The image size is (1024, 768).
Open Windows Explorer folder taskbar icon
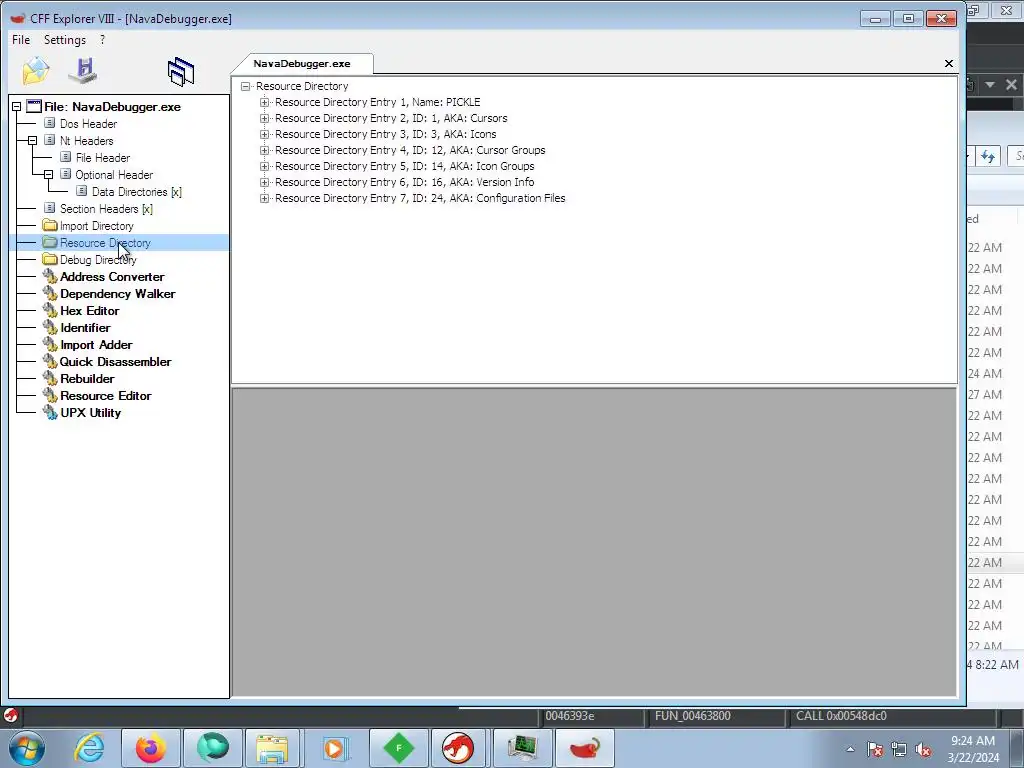tap(272, 748)
